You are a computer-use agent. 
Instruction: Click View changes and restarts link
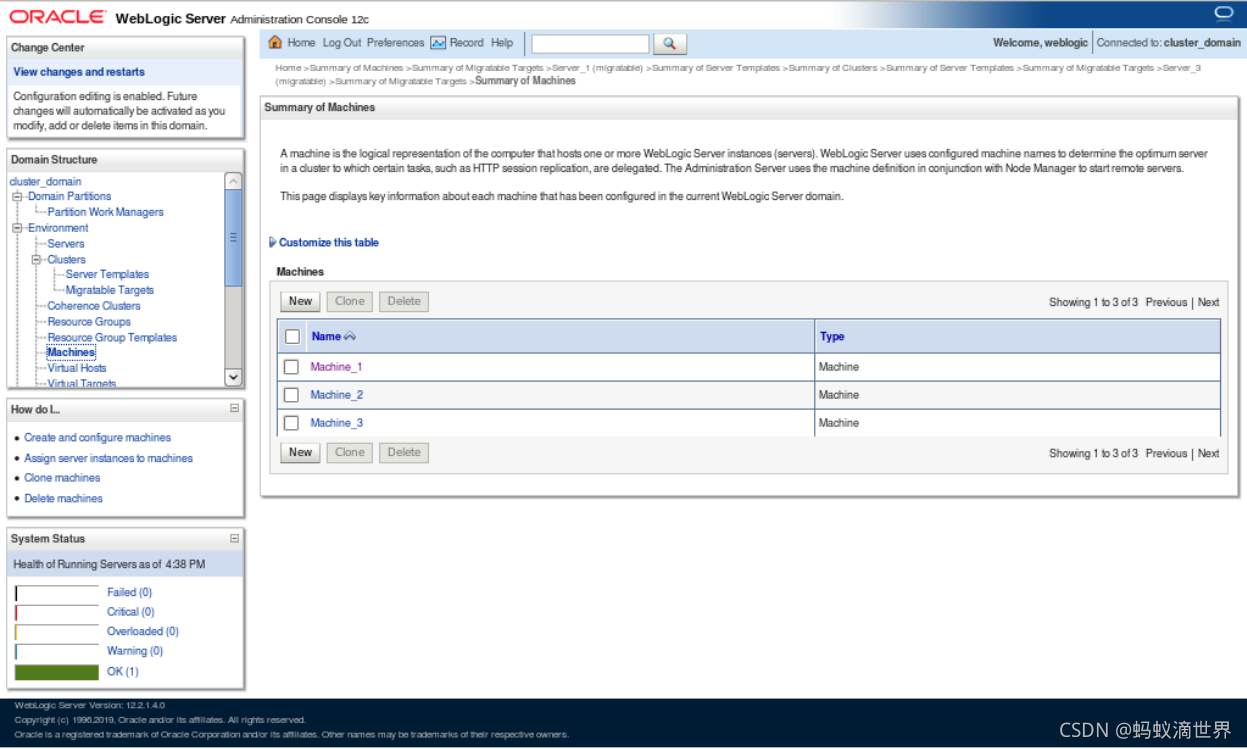79,72
